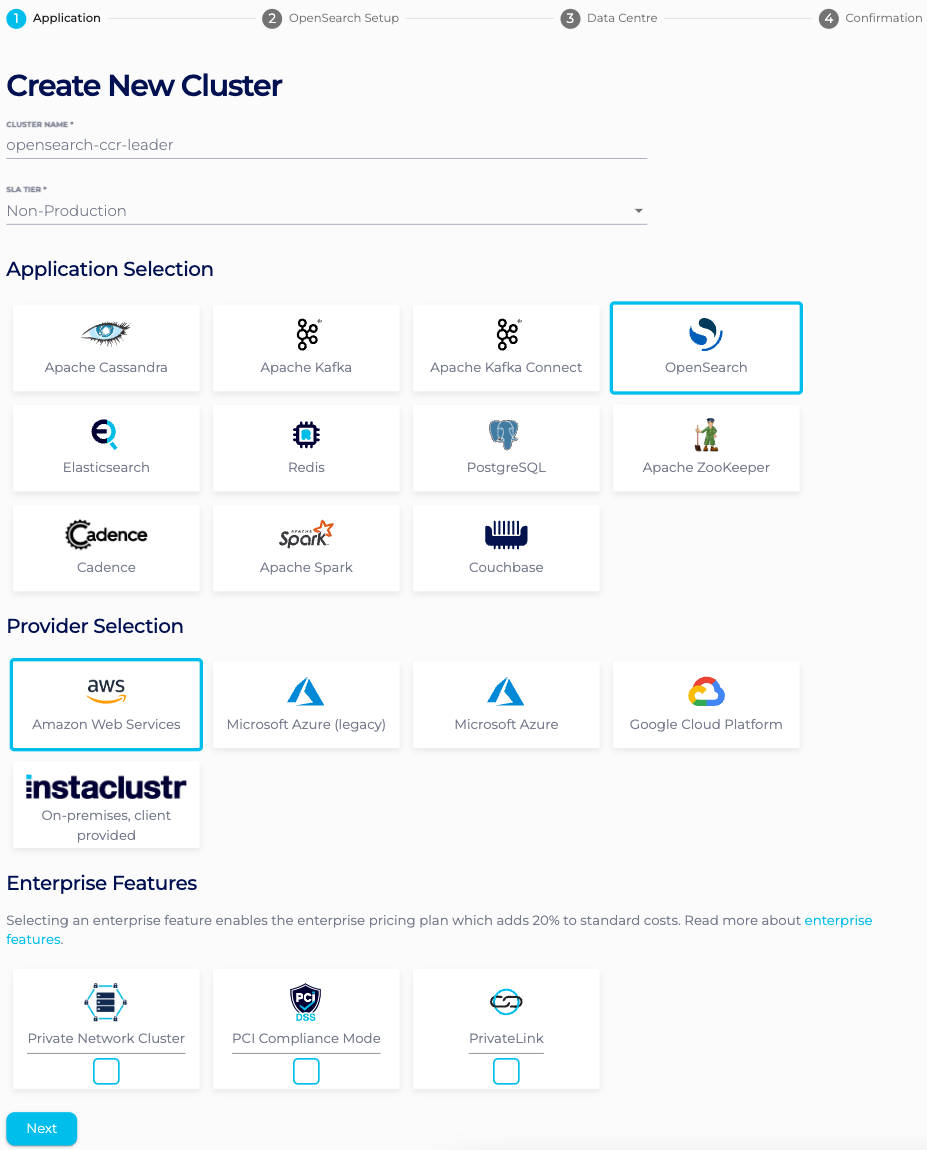The height and width of the screenshot is (1150, 927).
Task: Select the PostgreSQL elephant icon
Action: pos(506,434)
